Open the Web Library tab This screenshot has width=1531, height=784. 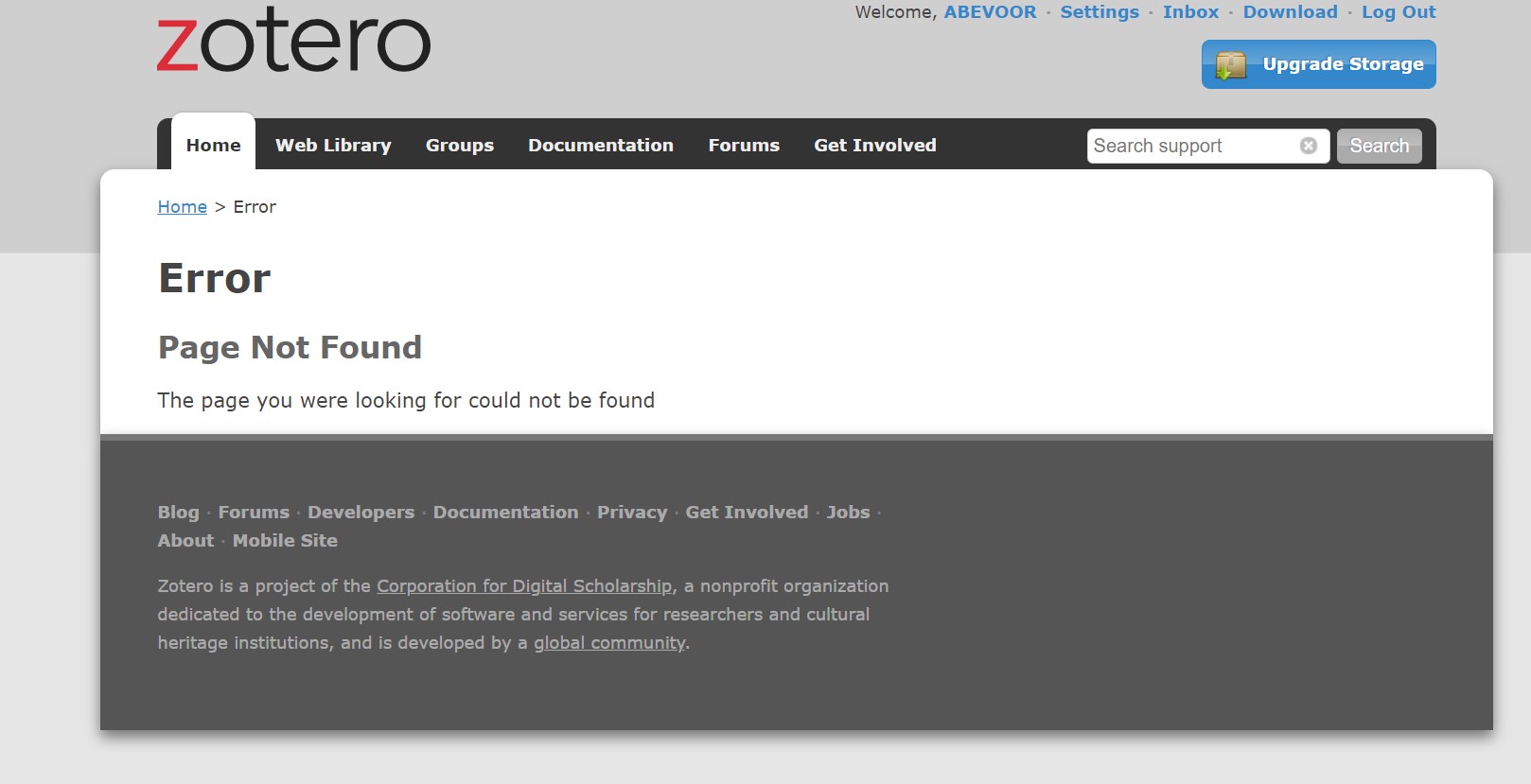pyautogui.click(x=333, y=145)
